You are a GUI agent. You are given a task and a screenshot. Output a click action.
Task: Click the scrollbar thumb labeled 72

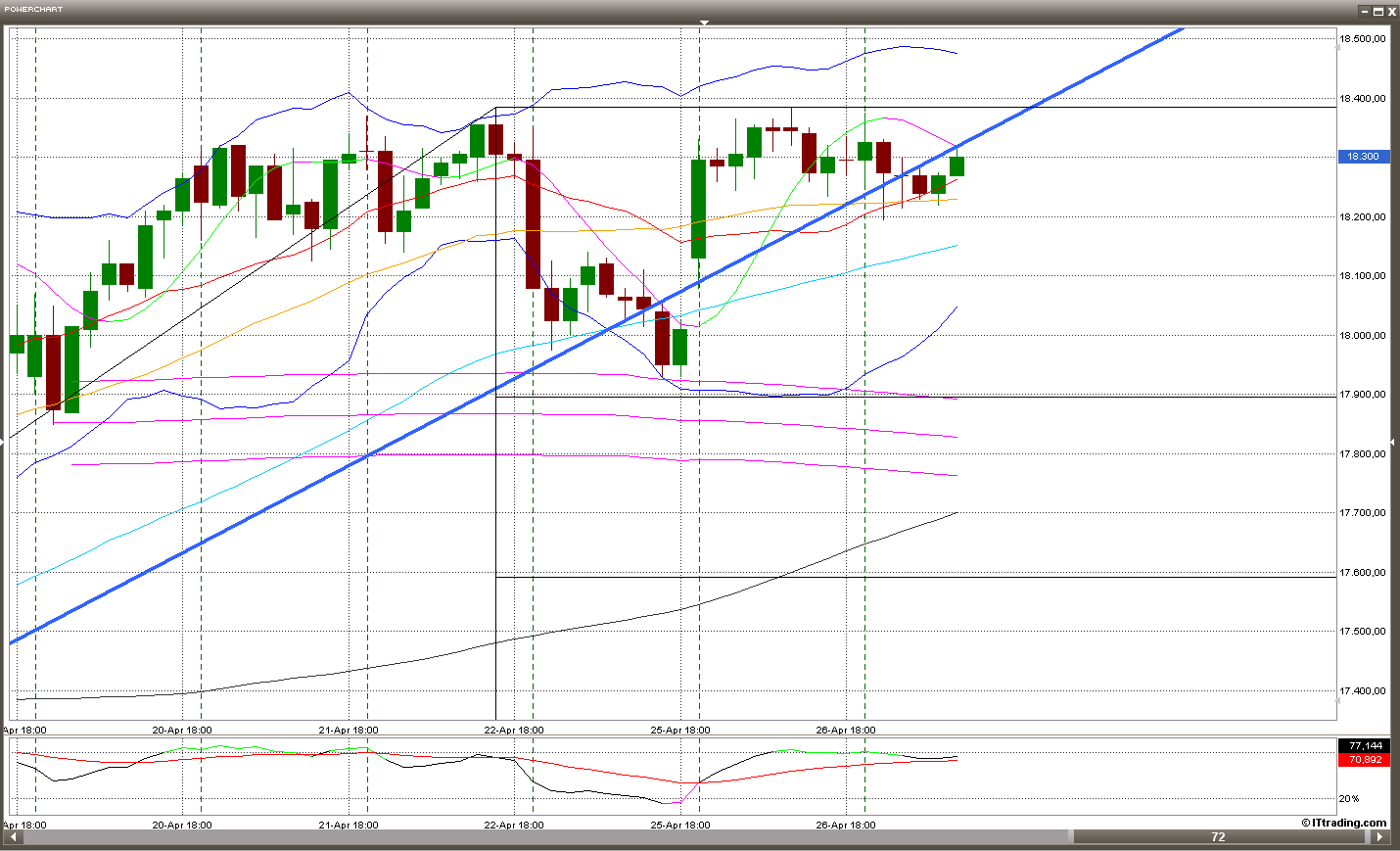1219,837
